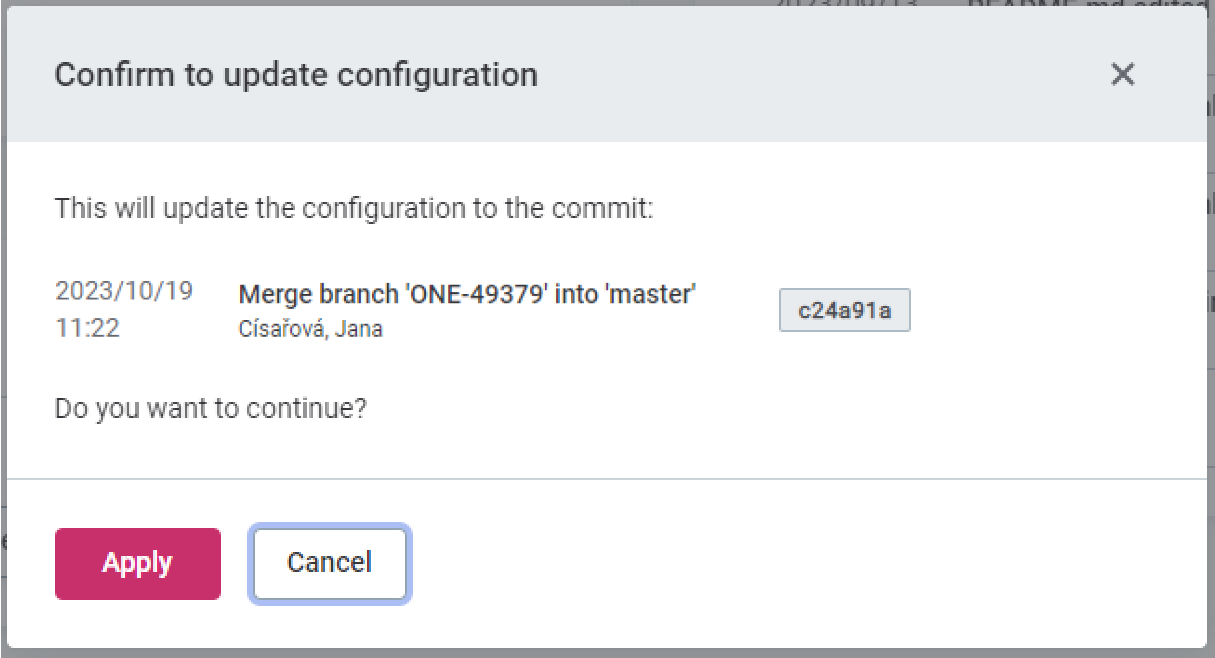Select the commit message 'Merge branch ONE-49379 into master'

click(x=466, y=293)
